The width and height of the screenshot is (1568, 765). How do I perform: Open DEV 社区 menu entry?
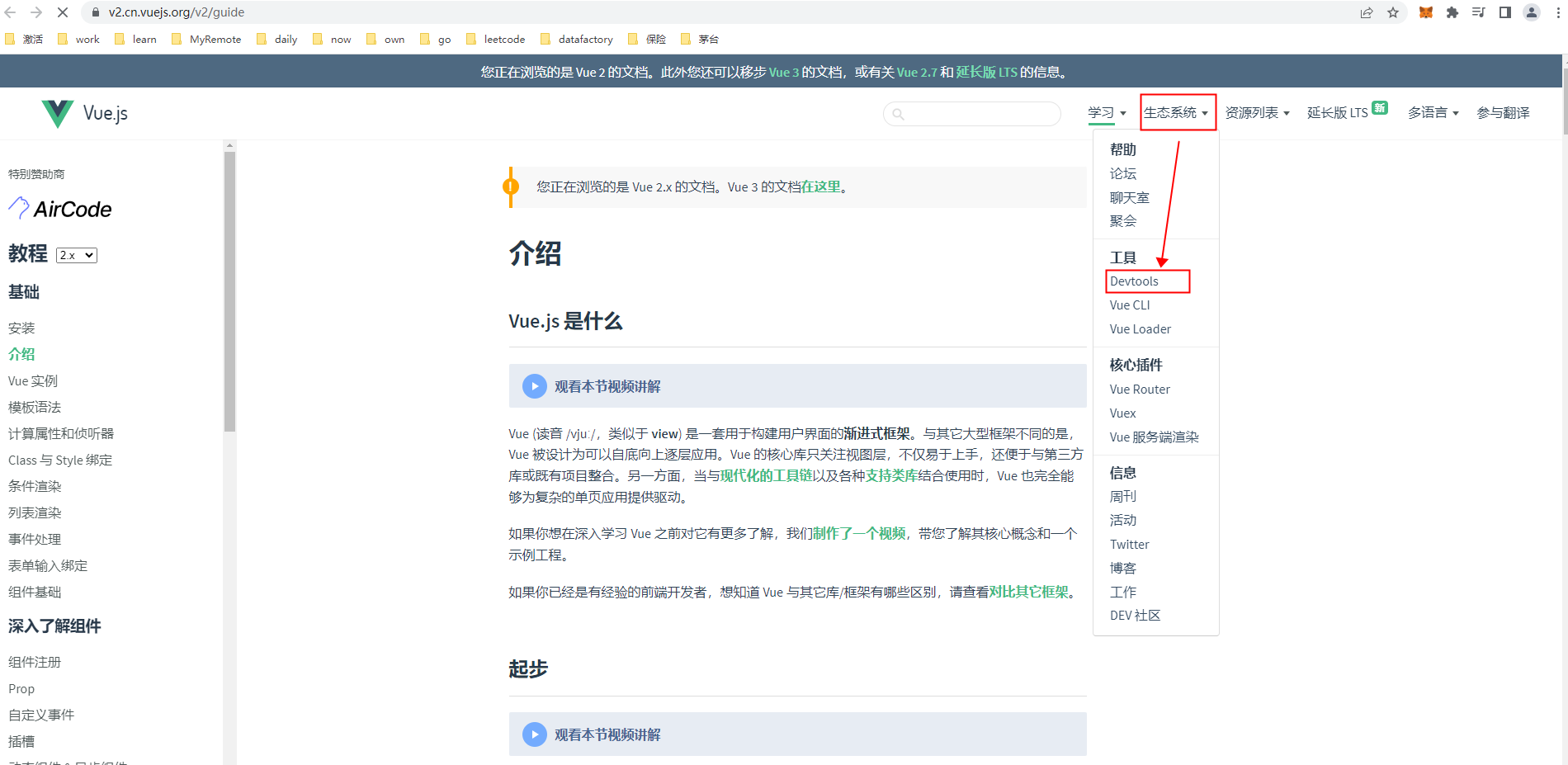point(1135,616)
